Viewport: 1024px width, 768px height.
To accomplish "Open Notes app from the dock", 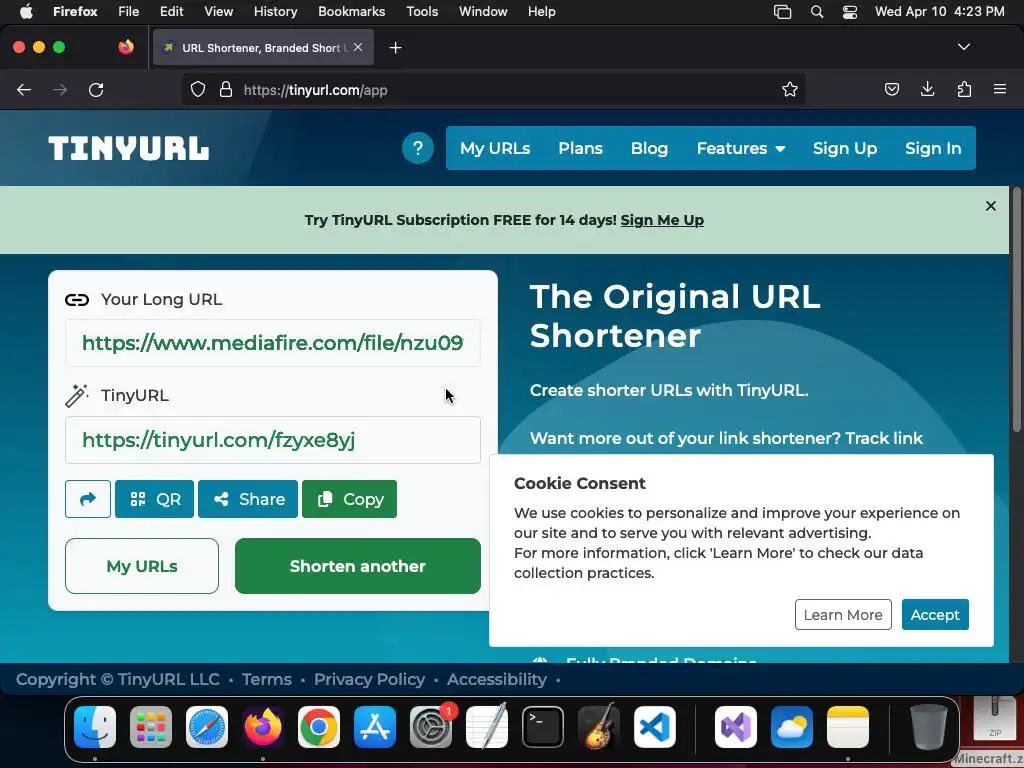I will pyautogui.click(x=848, y=727).
